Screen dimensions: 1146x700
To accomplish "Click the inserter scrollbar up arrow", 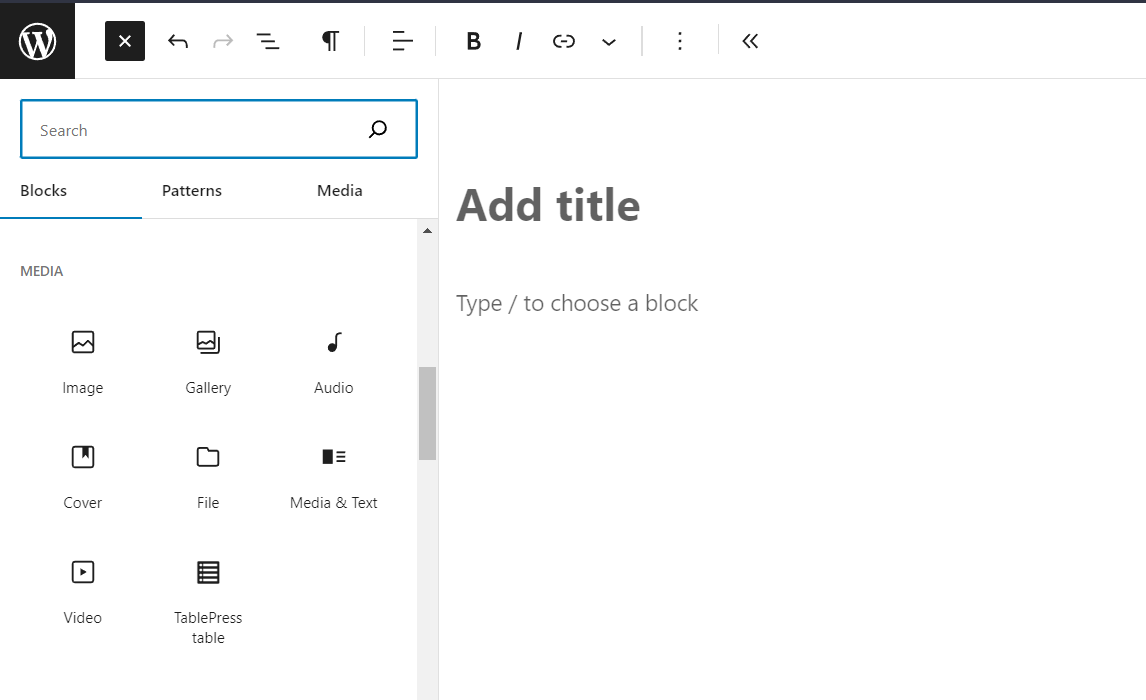I will (428, 231).
